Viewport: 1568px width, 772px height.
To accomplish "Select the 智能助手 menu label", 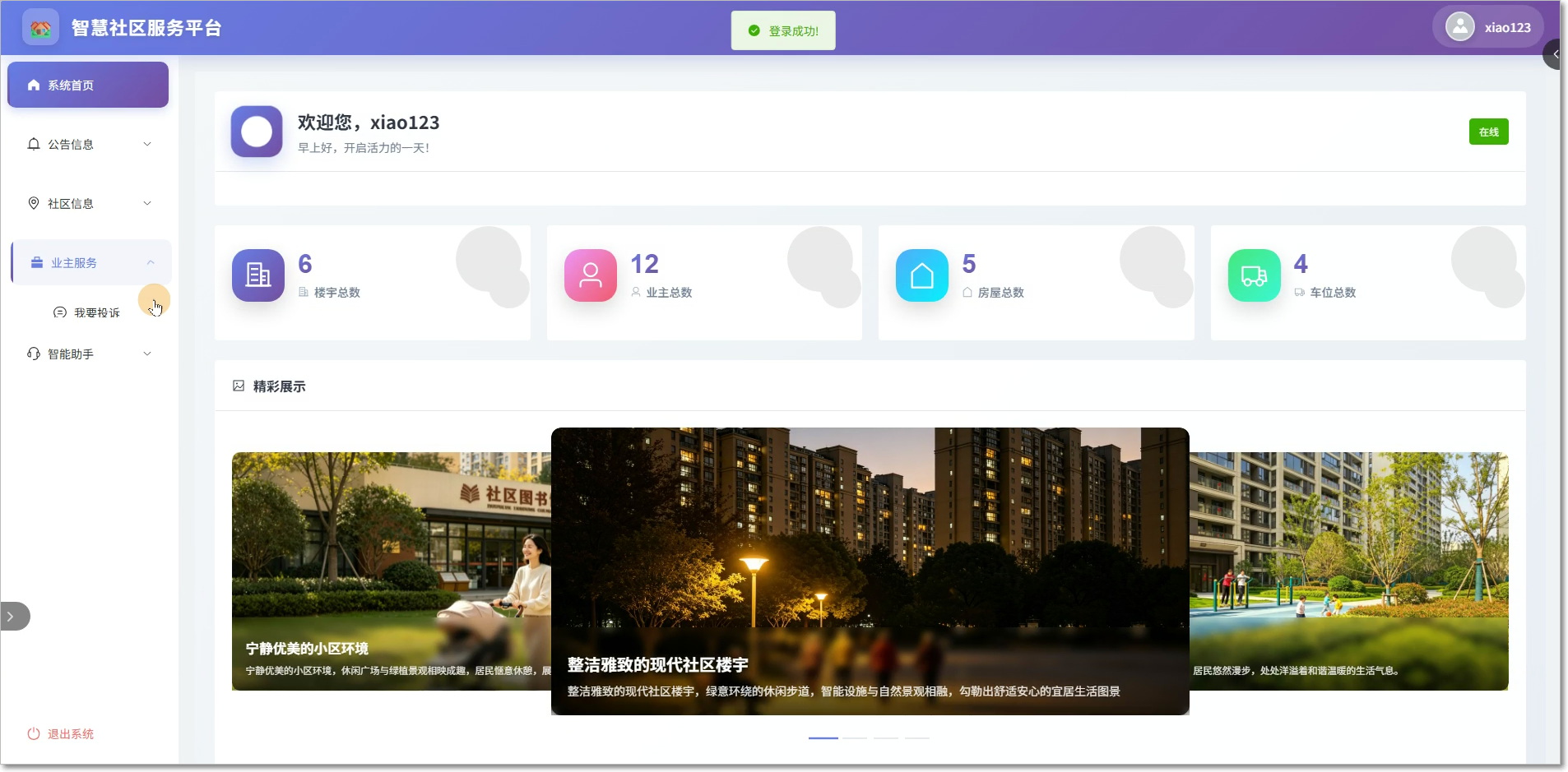I will (71, 354).
